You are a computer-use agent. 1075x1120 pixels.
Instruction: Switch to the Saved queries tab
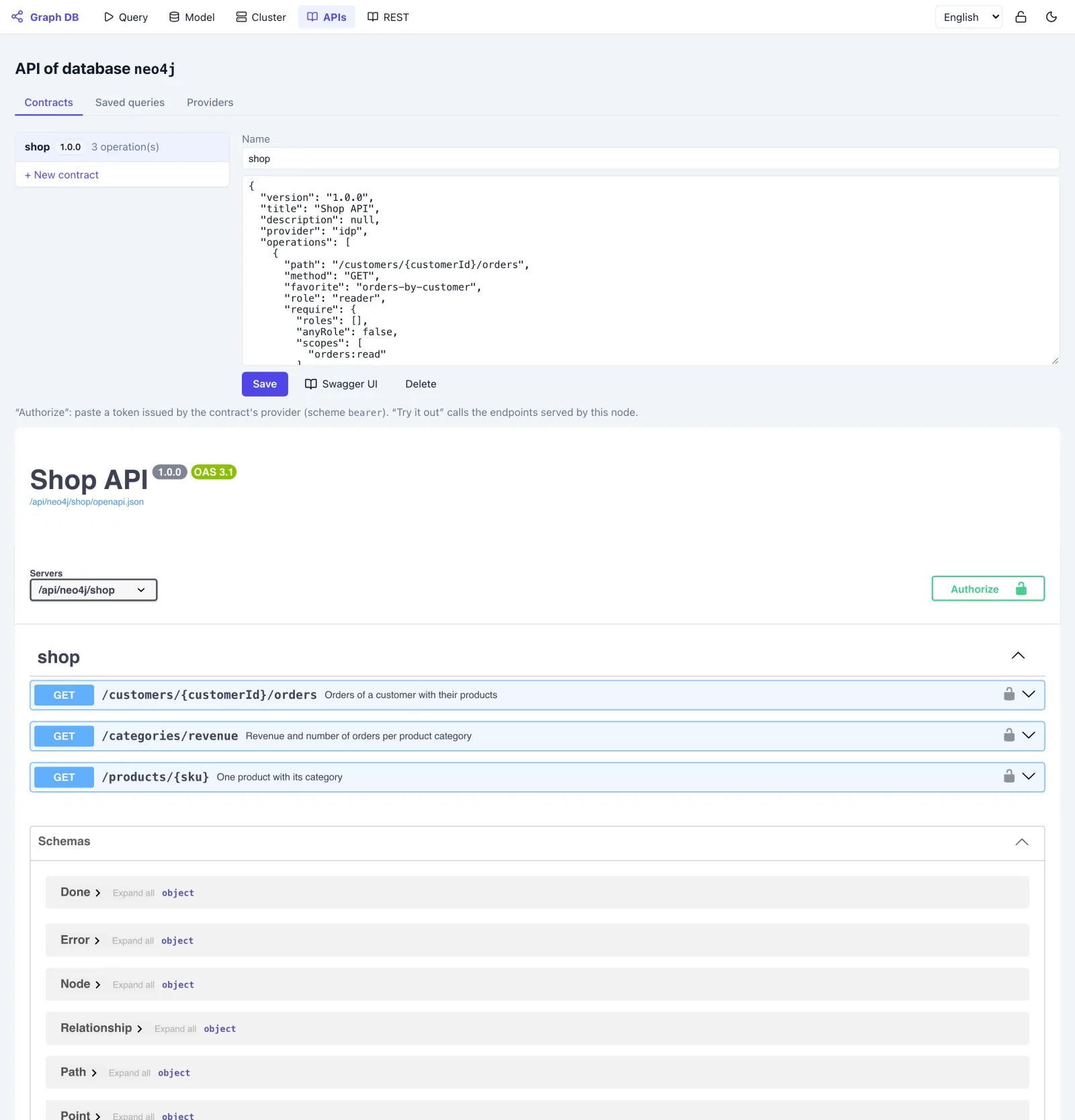coord(130,102)
